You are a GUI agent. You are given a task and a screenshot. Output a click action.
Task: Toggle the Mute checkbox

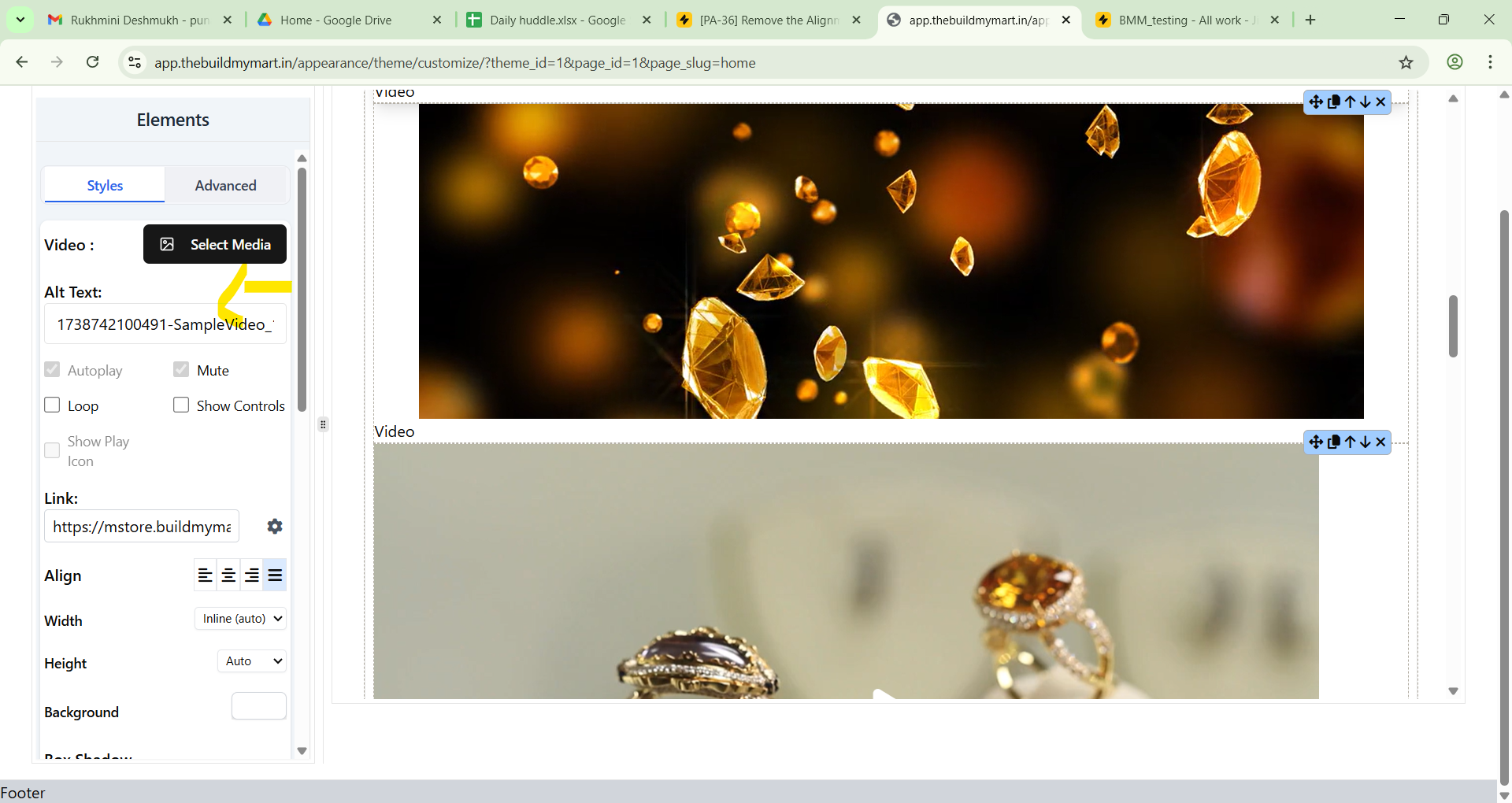(181, 369)
